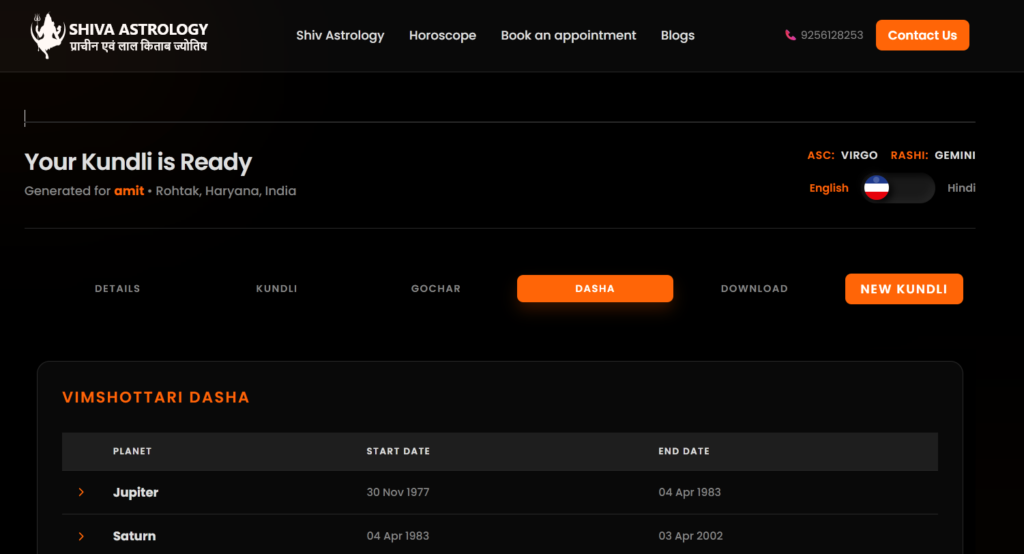Toggle the English/Hindi language switch

point(898,188)
